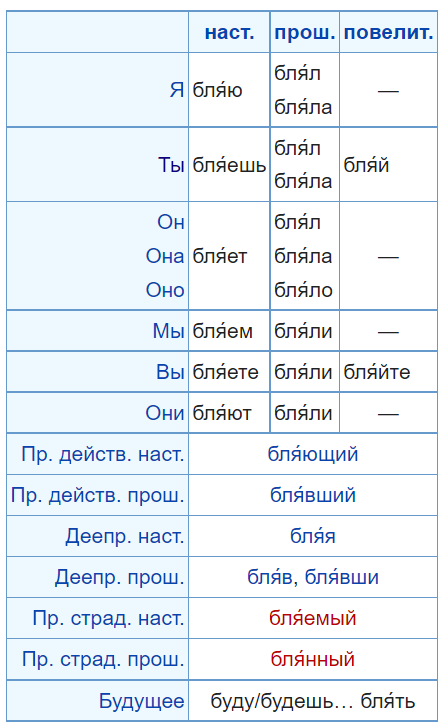Open the 'Он' pronoun link
The image size is (444, 728).
coord(171,222)
